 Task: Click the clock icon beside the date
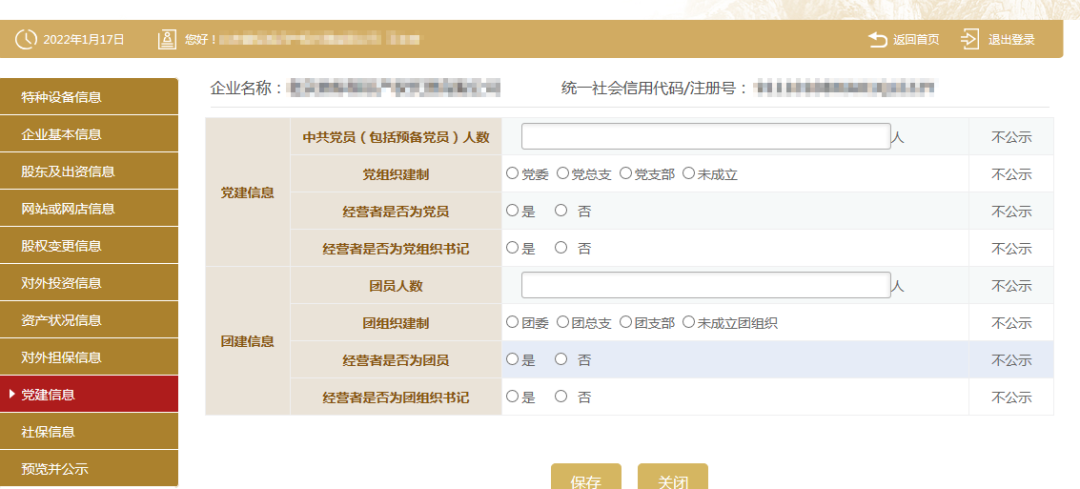point(25,40)
